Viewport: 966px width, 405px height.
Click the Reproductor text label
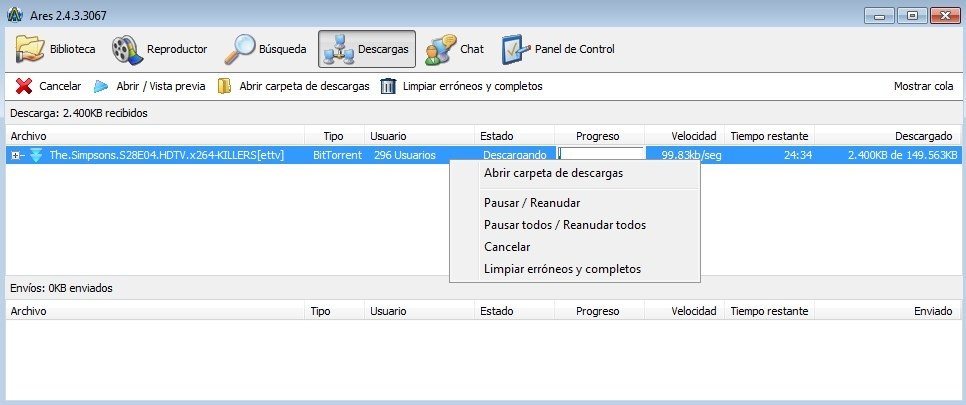177,49
